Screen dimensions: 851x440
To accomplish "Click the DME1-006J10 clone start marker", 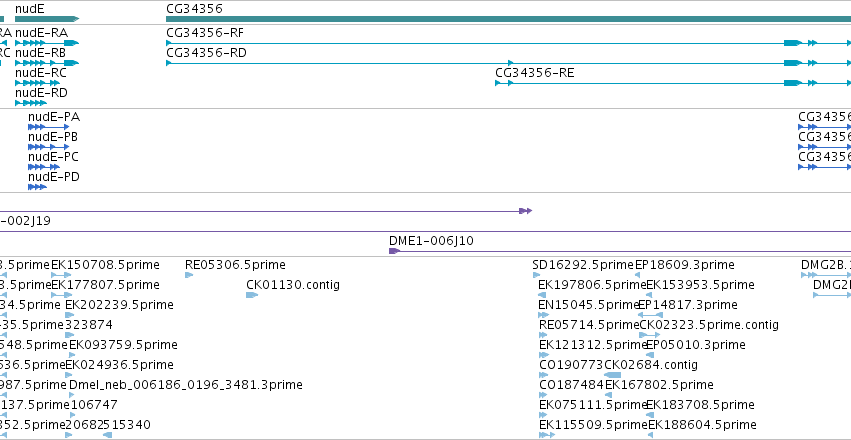I will click(395, 251).
